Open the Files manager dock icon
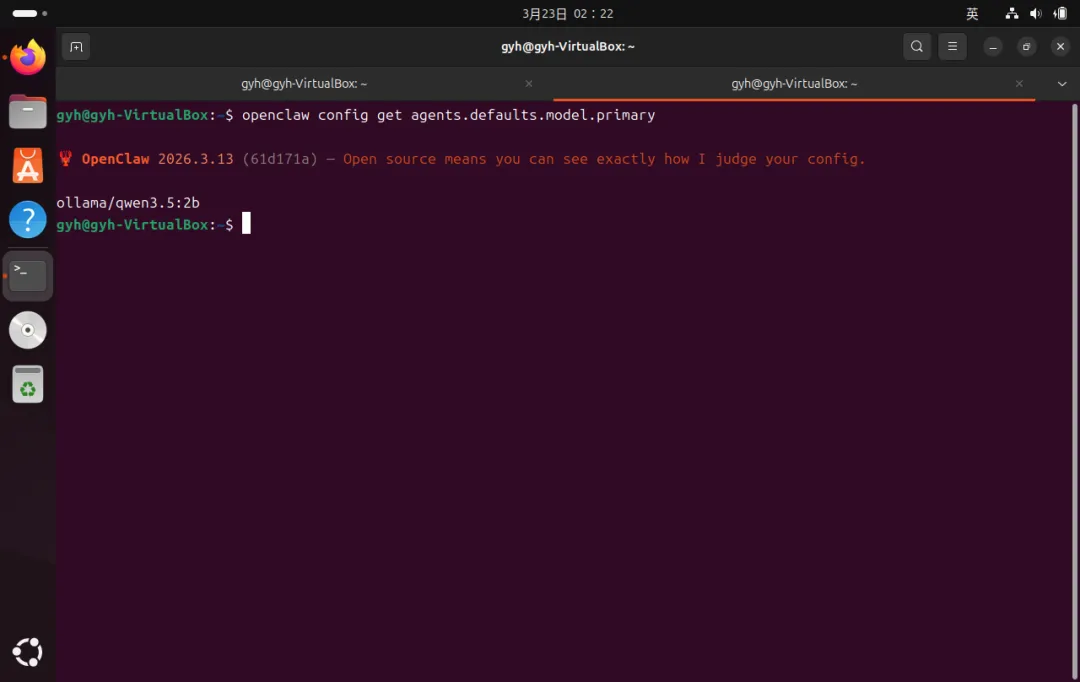This screenshot has width=1080, height=682. [28, 112]
